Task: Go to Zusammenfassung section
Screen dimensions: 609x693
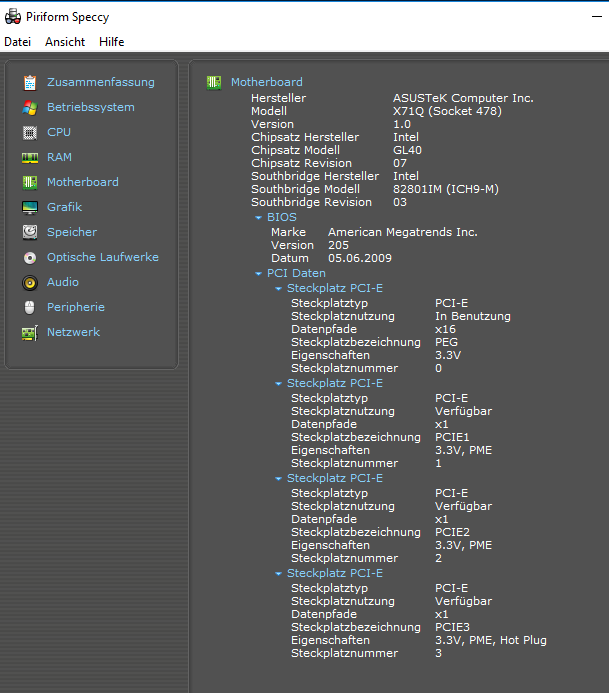Action: pyautogui.click(x=101, y=82)
